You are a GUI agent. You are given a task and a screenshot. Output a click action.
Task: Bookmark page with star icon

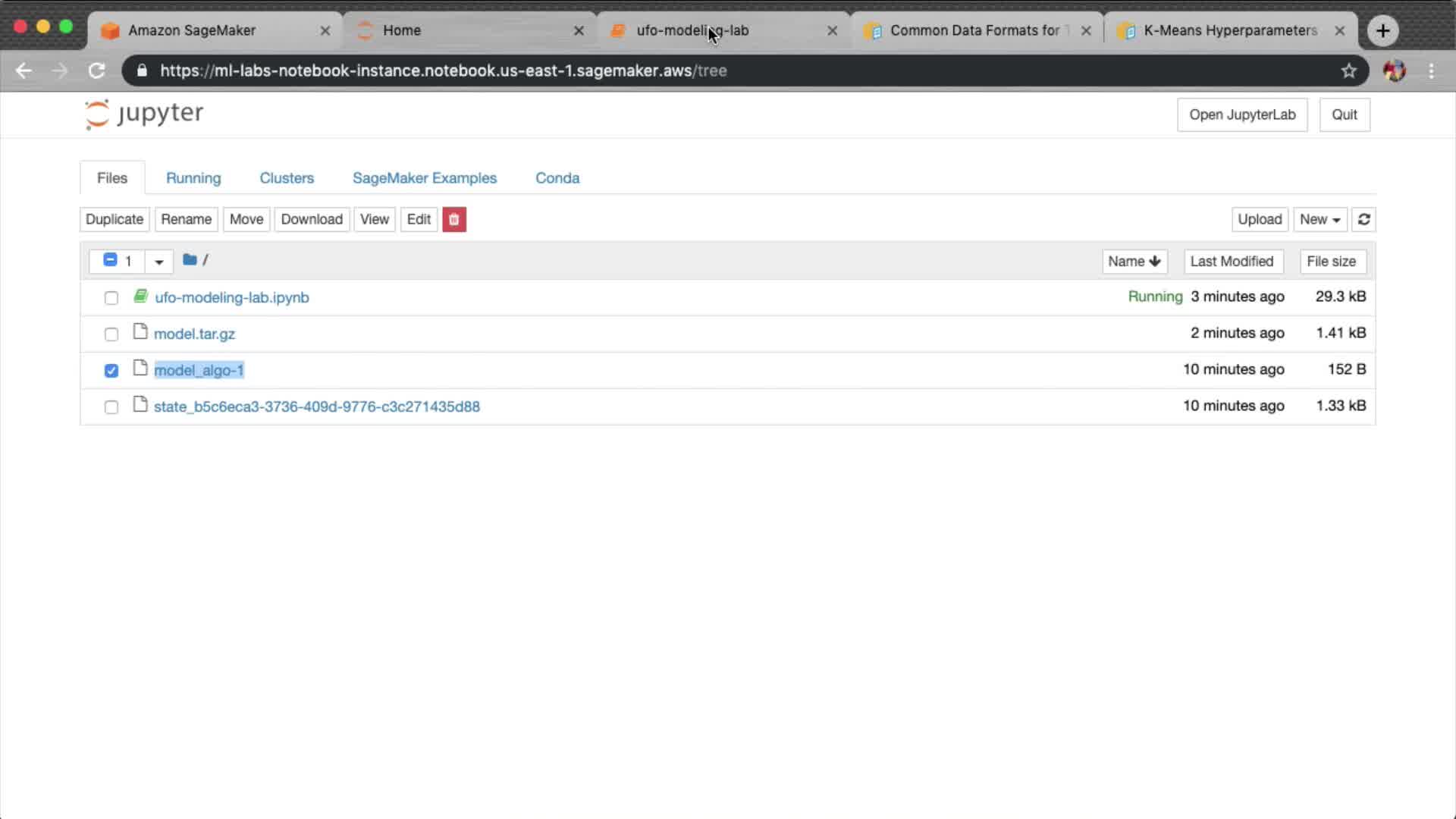pos(1348,71)
